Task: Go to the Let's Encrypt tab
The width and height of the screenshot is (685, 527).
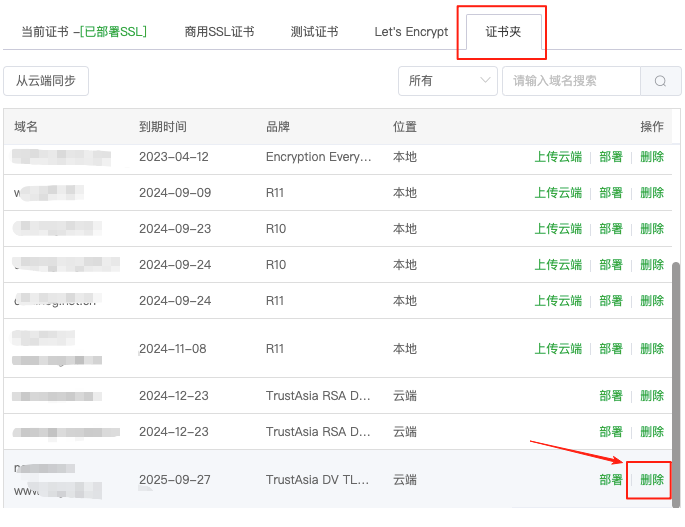Action: (x=411, y=32)
